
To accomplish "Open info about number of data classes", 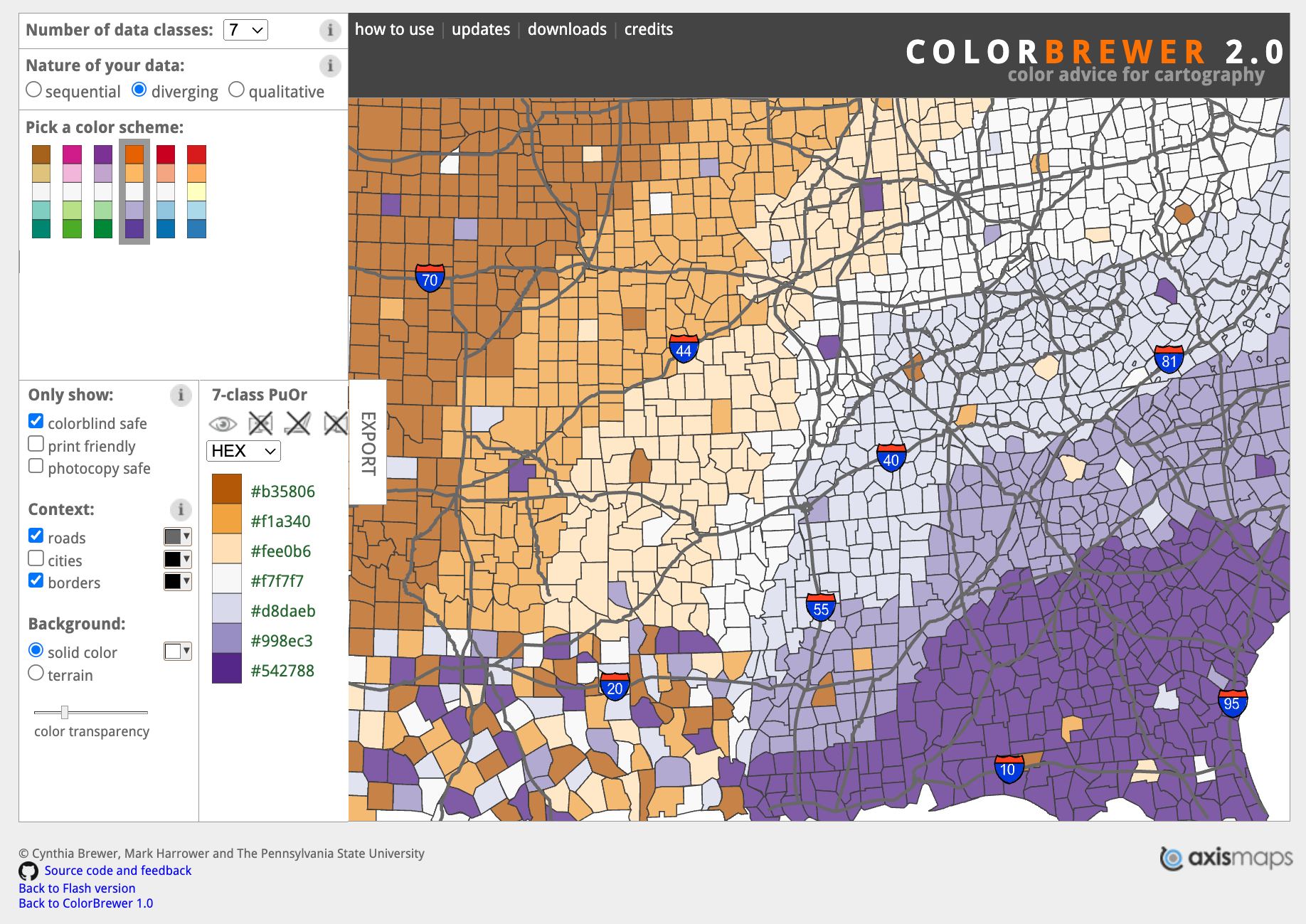I will 330,30.
